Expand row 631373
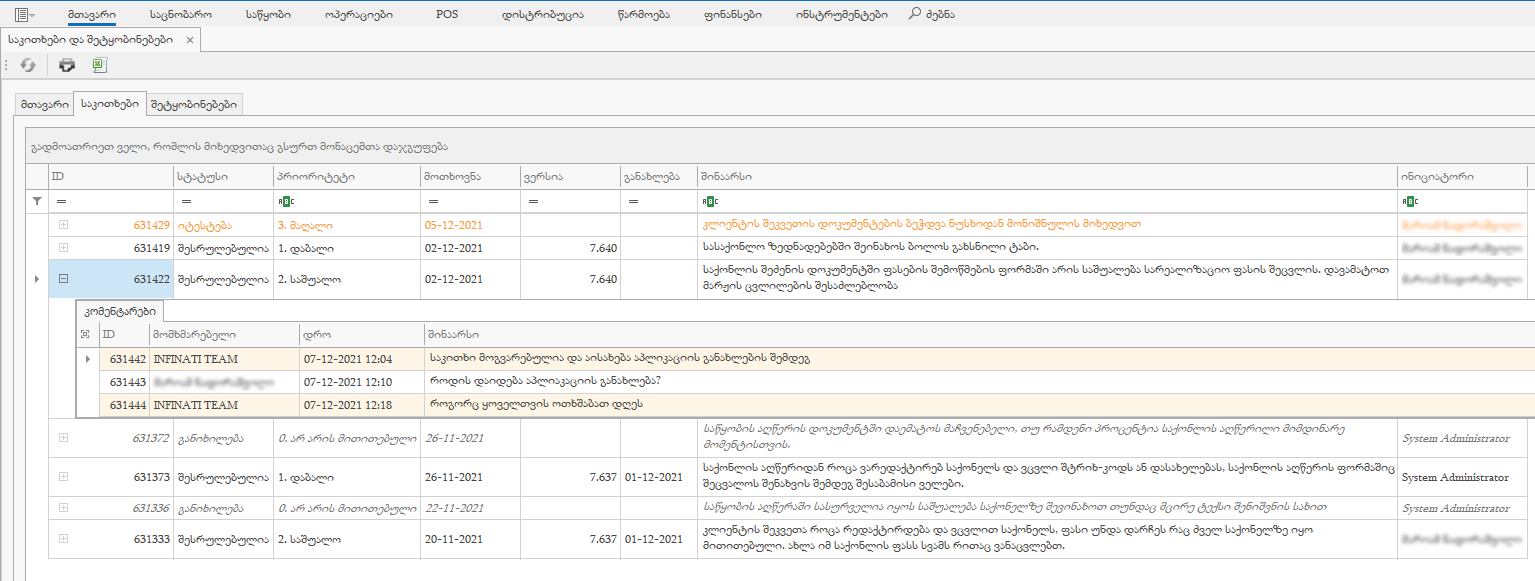Image resolution: width=1535 pixels, height=581 pixels. click(63, 477)
